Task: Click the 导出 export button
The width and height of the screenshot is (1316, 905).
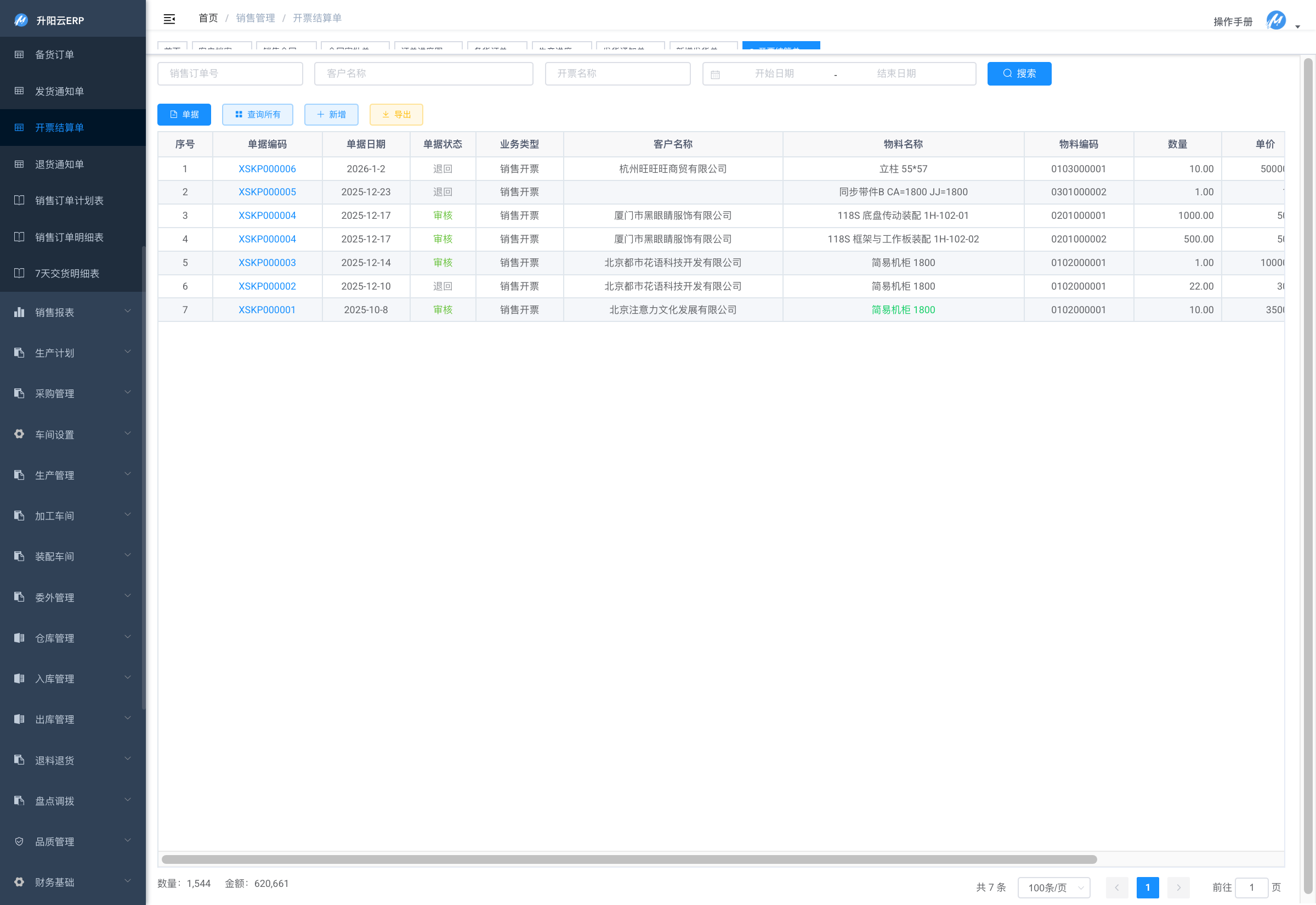Action: point(396,115)
